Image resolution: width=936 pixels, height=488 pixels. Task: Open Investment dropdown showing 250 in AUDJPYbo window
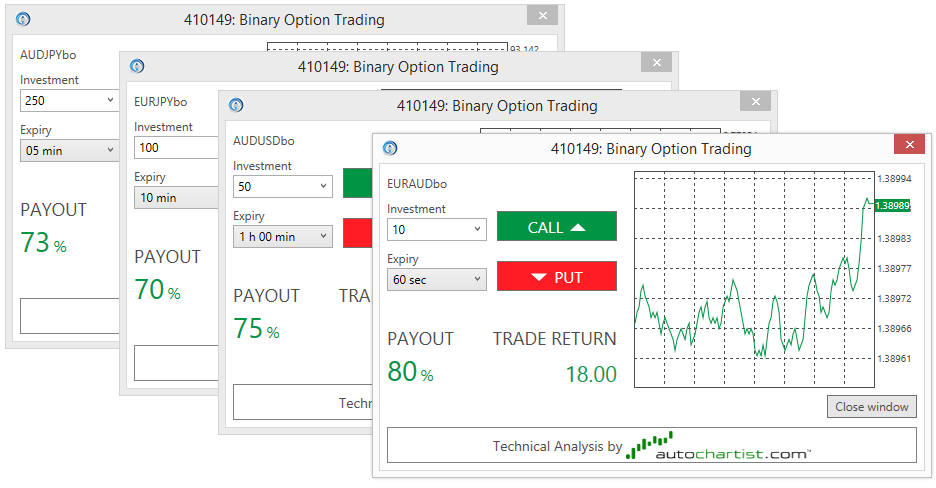(69, 100)
